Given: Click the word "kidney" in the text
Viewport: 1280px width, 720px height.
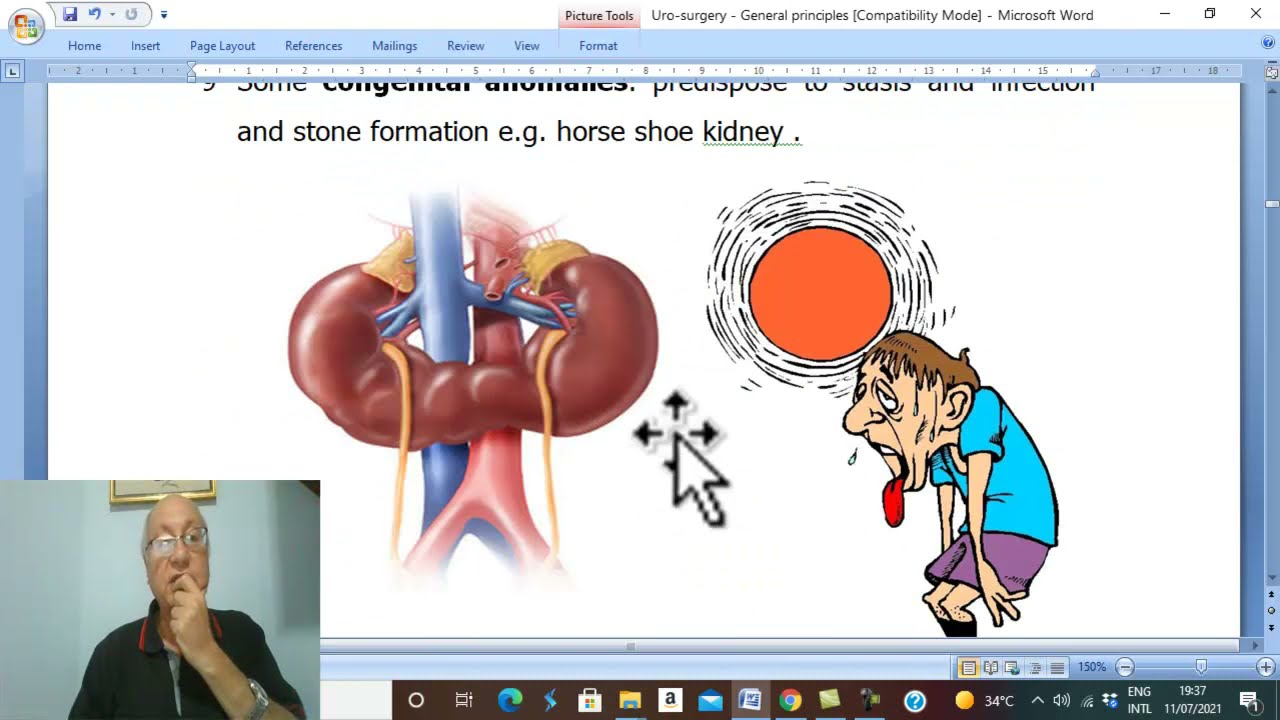Looking at the screenshot, I should 743,131.
